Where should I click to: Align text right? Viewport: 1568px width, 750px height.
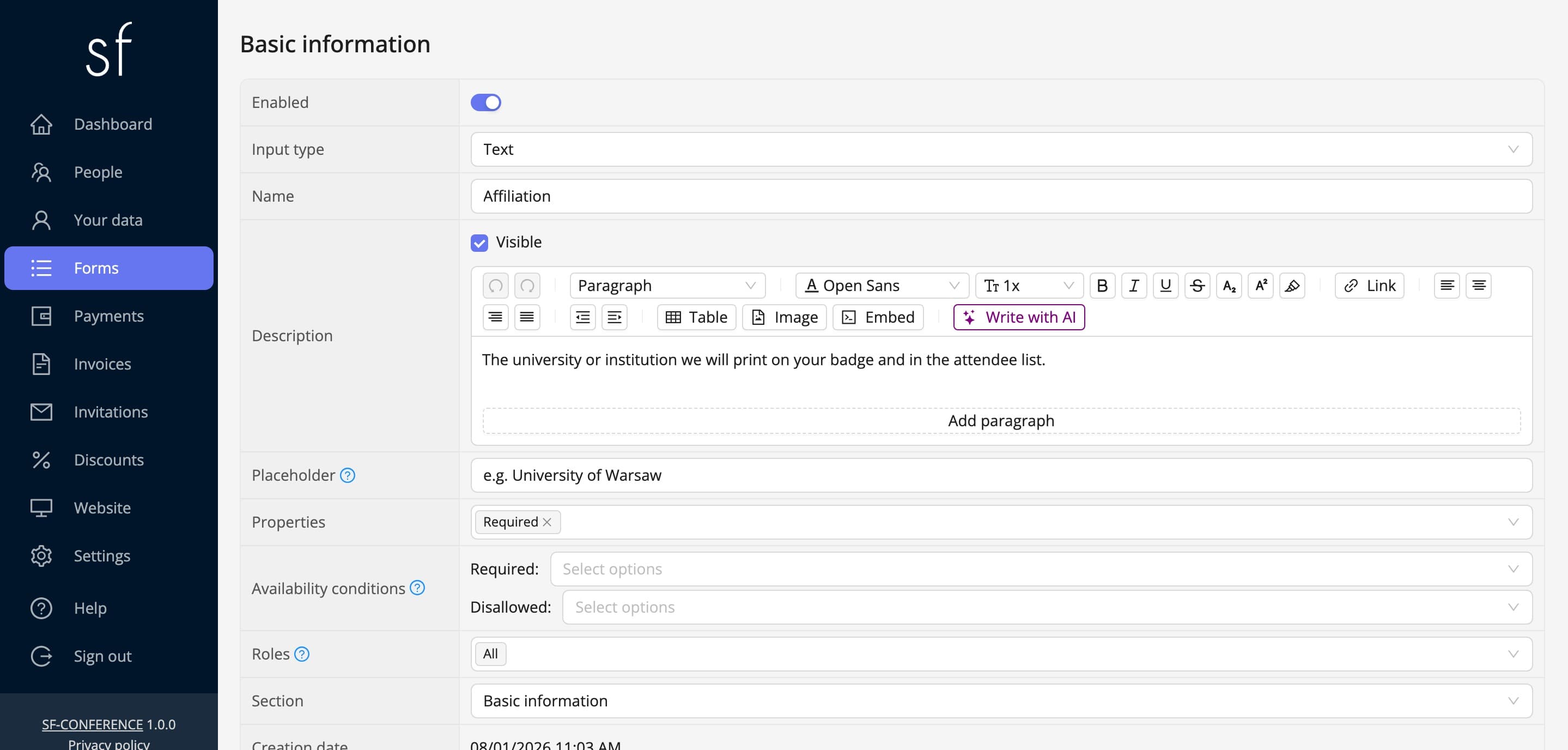click(x=495, y=317)
